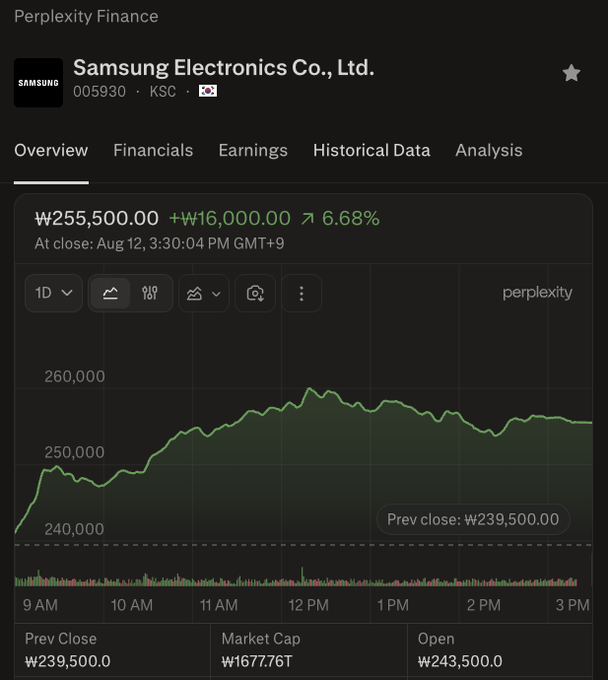Image resolution: width=608 pixels, height=680 pixels.
Task: Click the chevron next to the area chart icon
Action: (x=216, y=294)
